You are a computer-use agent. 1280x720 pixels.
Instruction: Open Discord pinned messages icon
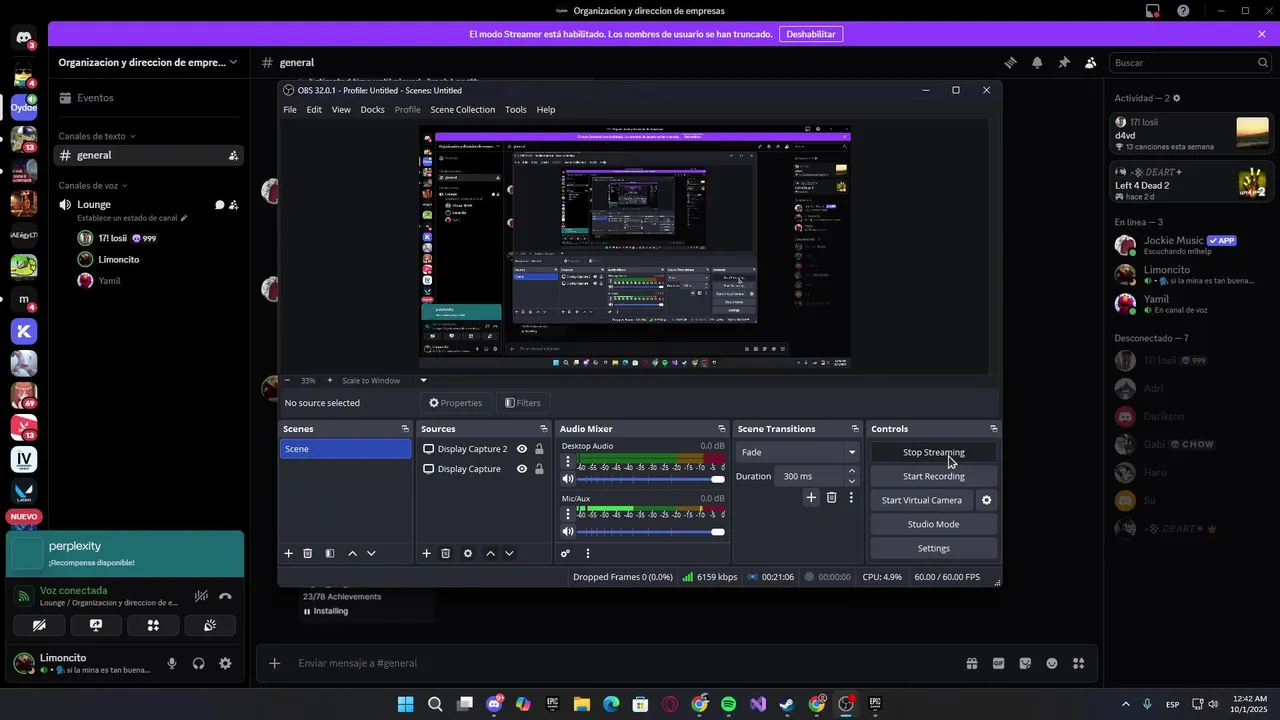click(1064, 62)
